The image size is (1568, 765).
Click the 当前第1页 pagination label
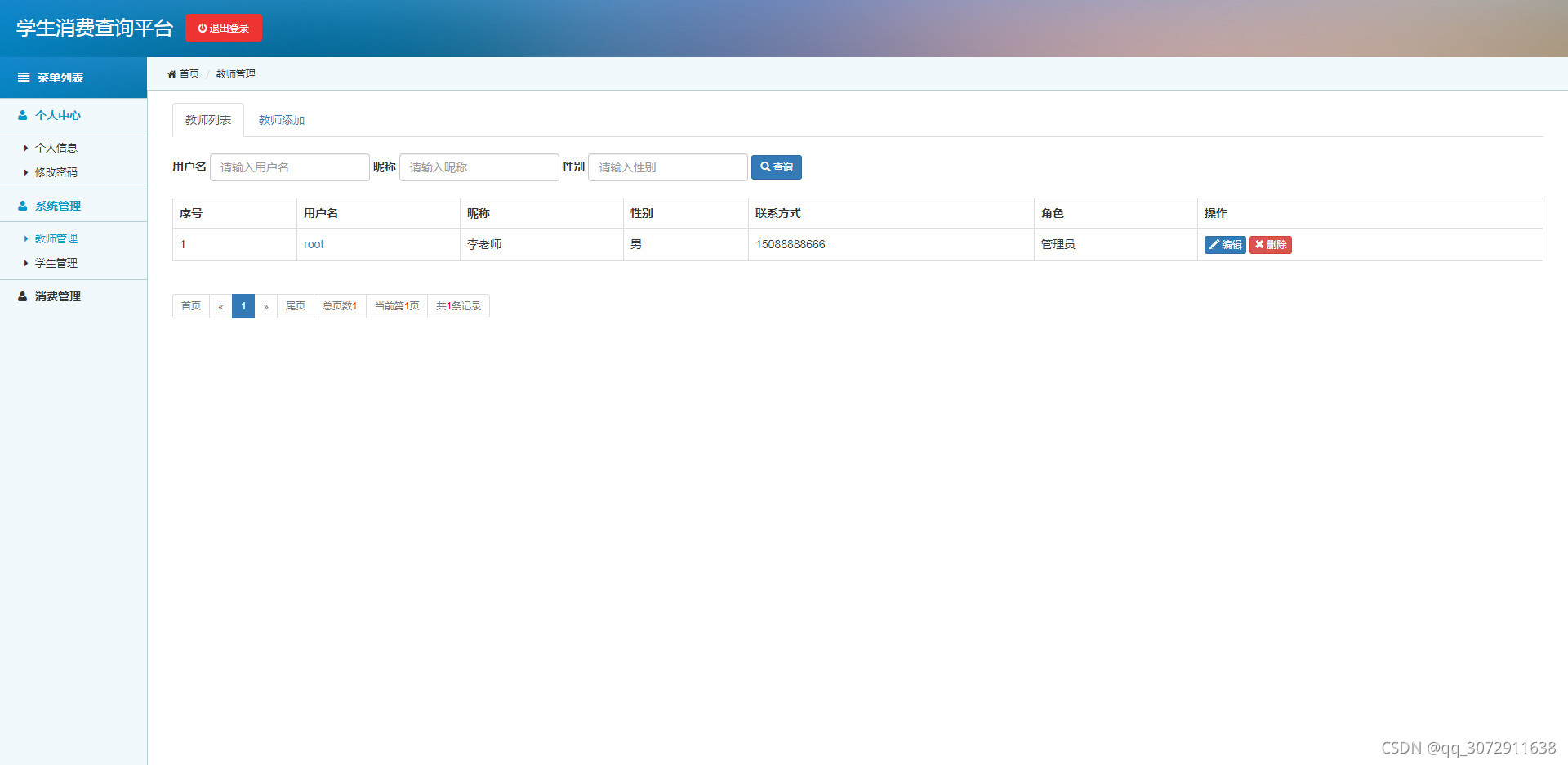pos(397,306)
